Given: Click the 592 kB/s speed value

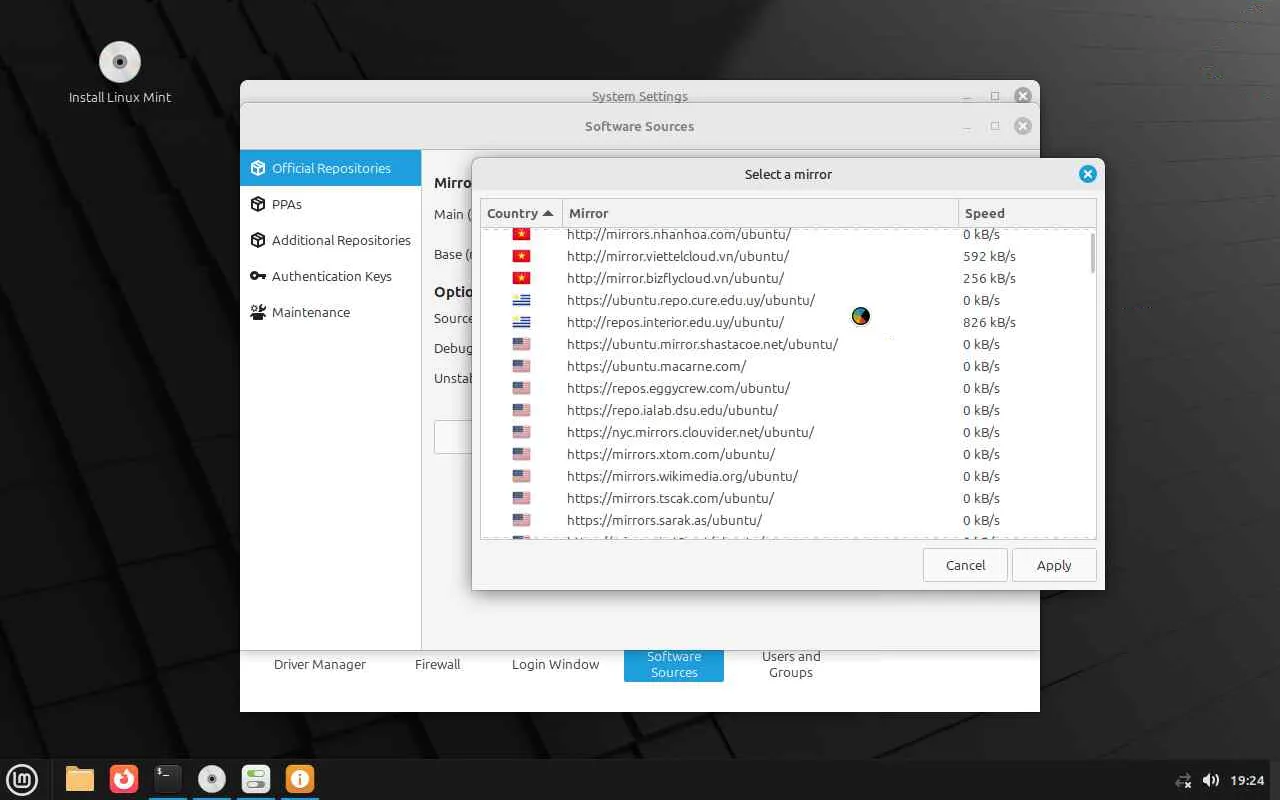Looking at the screenshot, I should [989, 256].
